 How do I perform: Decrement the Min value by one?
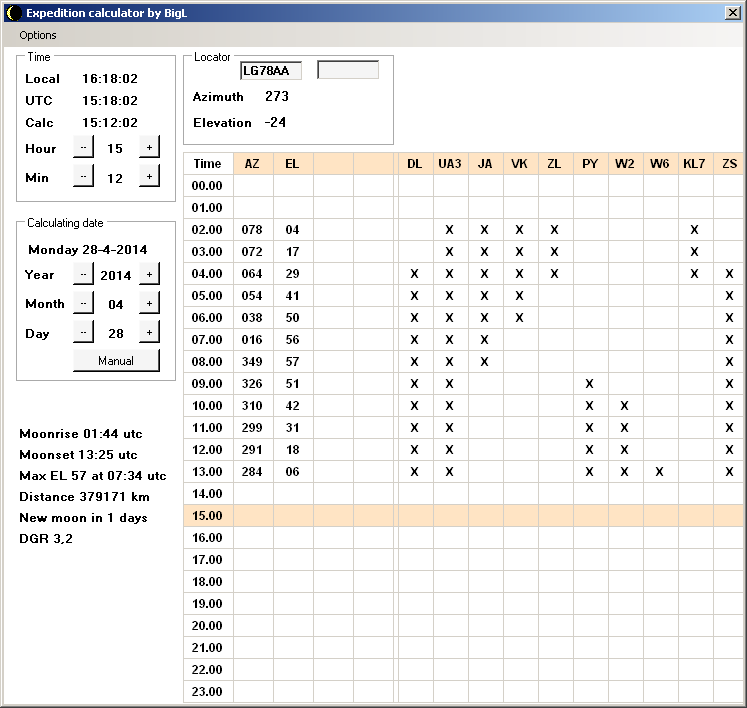tap(82, 177)
